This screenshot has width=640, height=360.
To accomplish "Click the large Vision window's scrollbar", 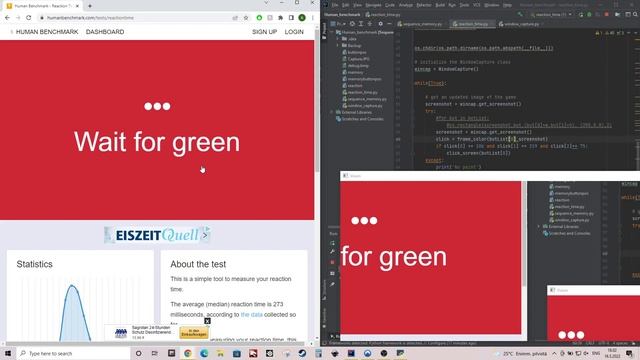I will click(524, 233).
